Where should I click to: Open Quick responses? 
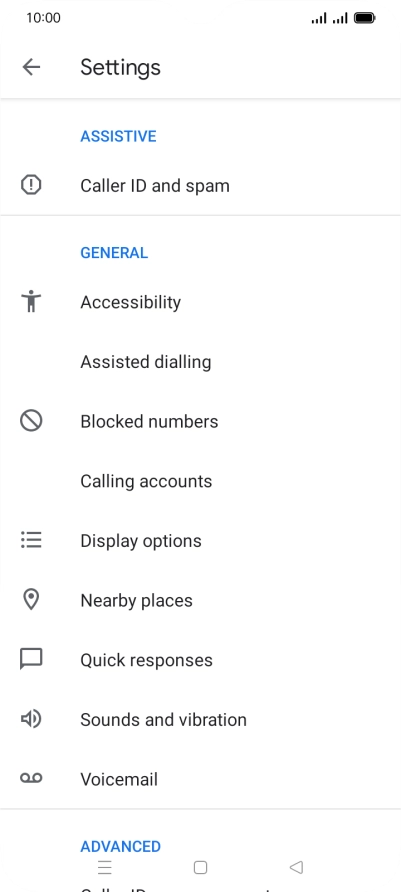point(200,660)
